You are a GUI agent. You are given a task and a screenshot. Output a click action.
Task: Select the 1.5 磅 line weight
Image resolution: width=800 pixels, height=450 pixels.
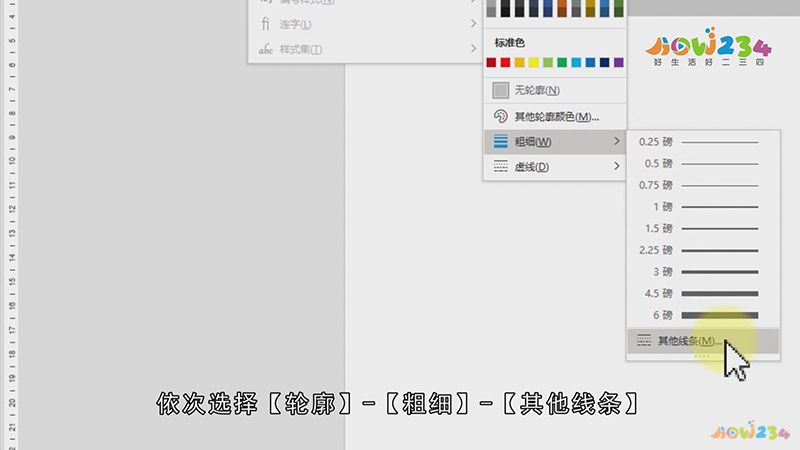703,229
